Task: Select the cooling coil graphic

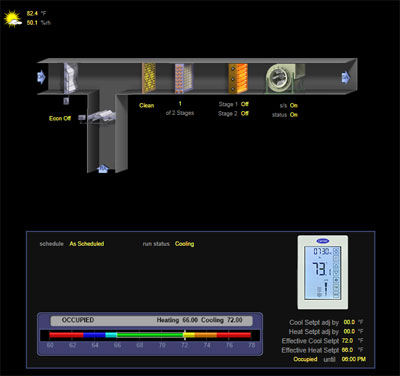Action: [184, 78]
